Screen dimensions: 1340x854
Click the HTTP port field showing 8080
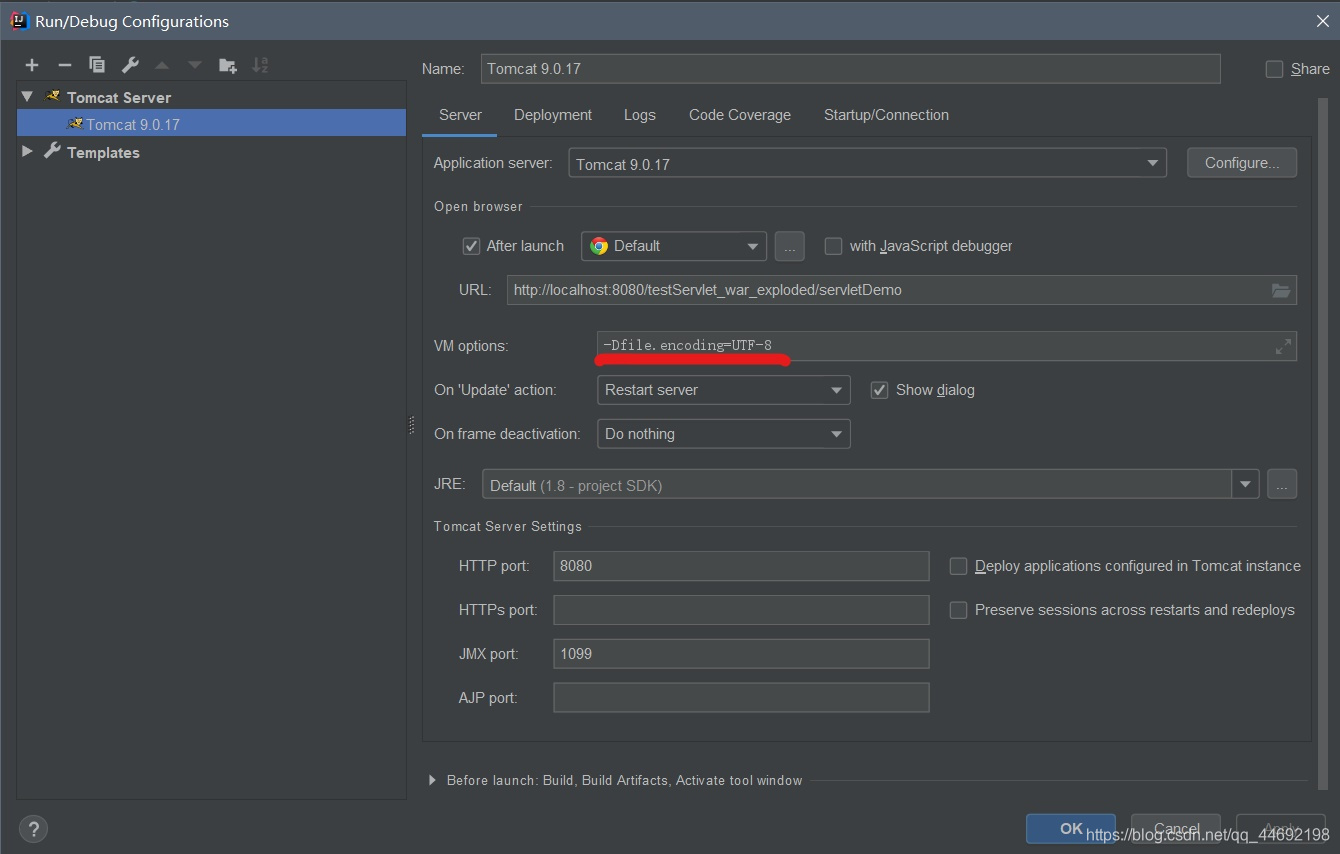coord(741,566)
